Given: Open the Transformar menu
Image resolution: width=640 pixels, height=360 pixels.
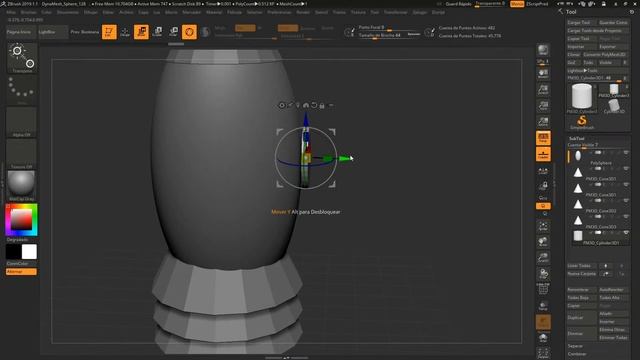Looking at the screenshot, I should (x=396, y=12).
